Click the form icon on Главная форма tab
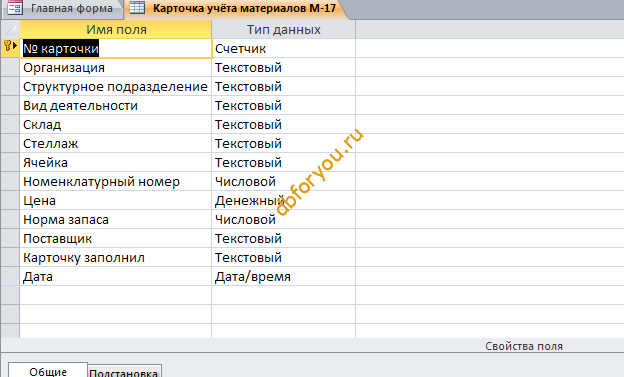The width and height of the screenshot is (624, 377). pos(15,8)
